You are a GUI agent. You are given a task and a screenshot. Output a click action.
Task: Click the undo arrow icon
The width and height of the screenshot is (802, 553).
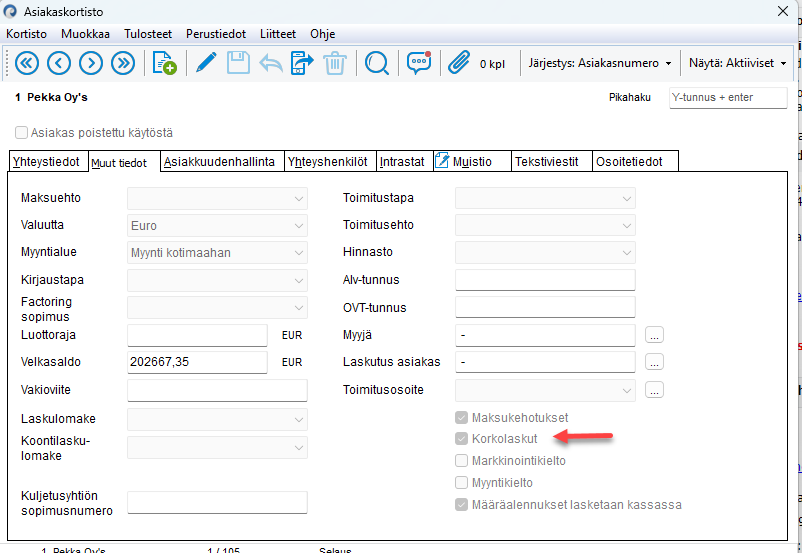(x=271, y=63)
